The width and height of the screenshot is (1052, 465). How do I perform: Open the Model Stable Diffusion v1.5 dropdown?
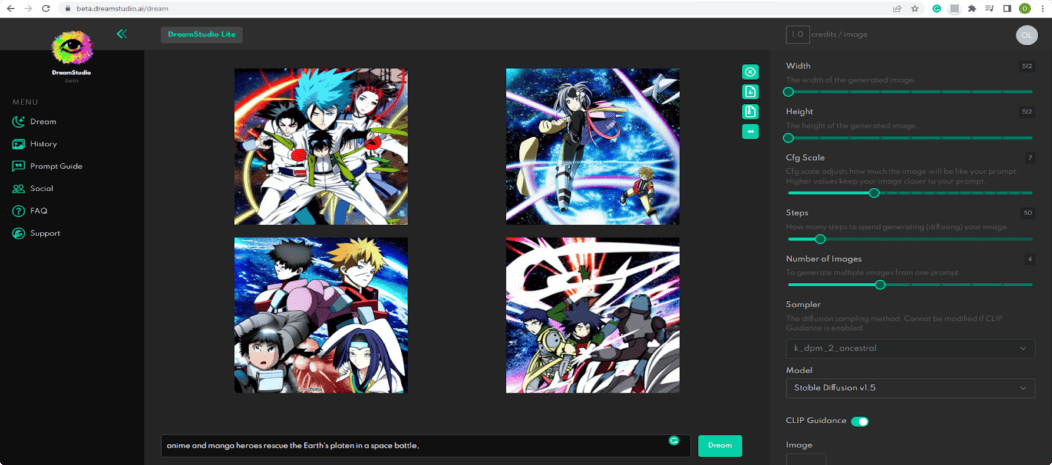pos(910,388)
